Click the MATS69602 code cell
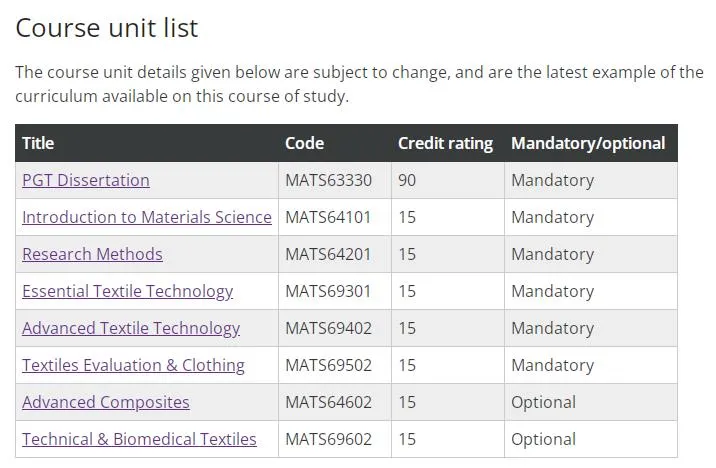The width and height of the screenshot is (716, 468). coord(335,439)
